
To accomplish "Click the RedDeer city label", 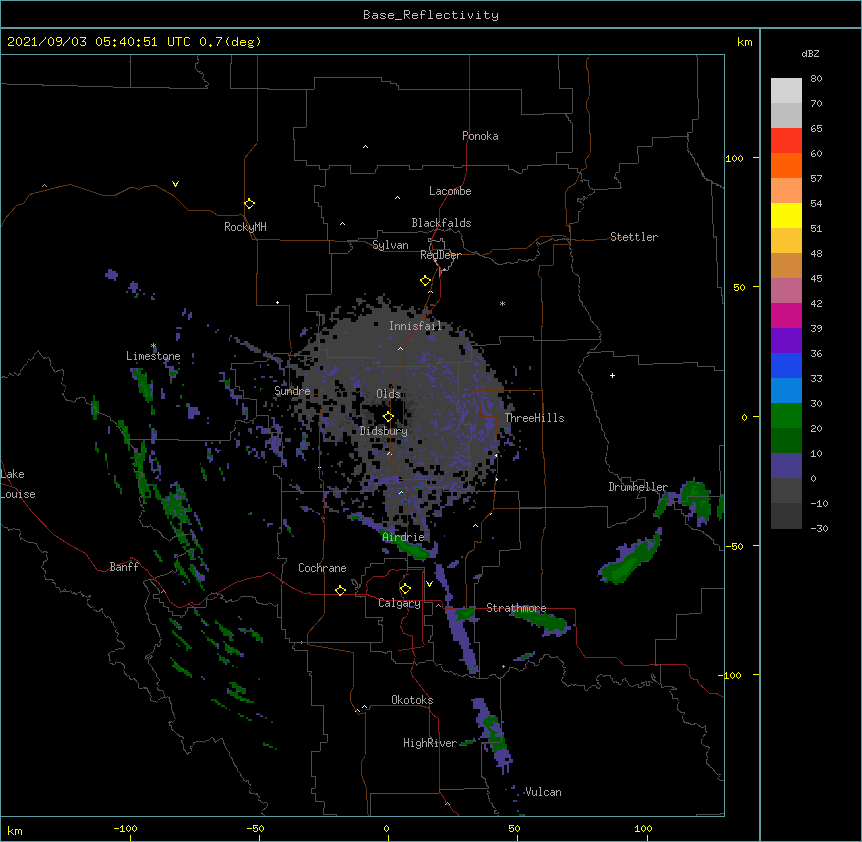I will point(440,255).
